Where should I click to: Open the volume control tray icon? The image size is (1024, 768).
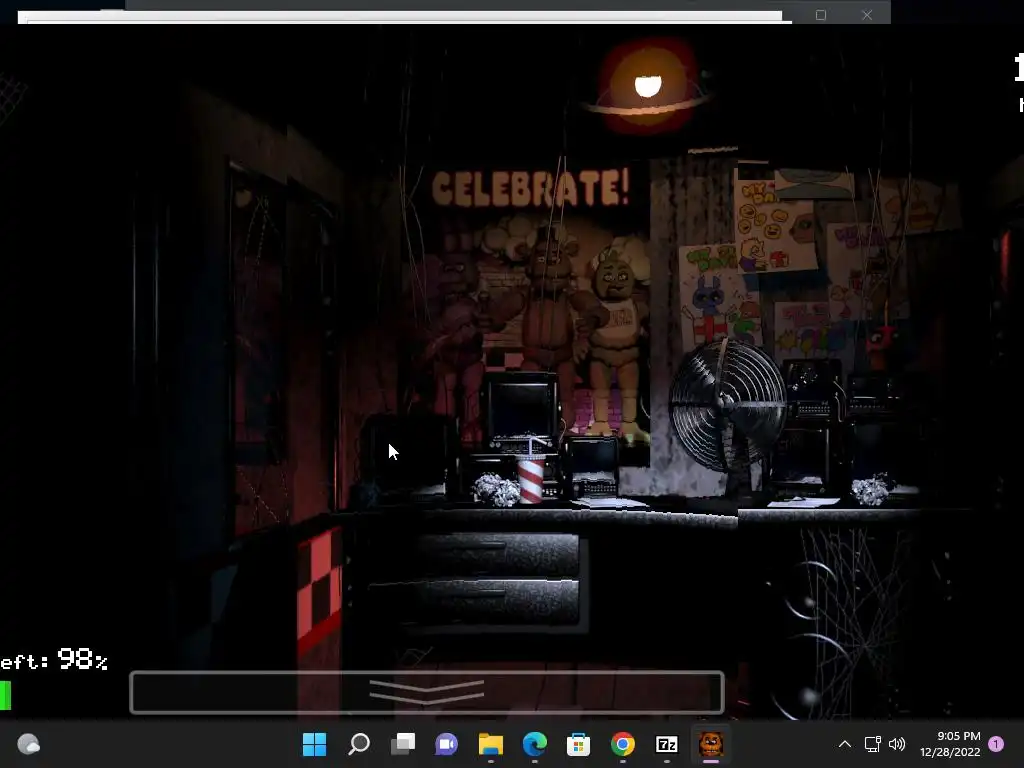897,744
